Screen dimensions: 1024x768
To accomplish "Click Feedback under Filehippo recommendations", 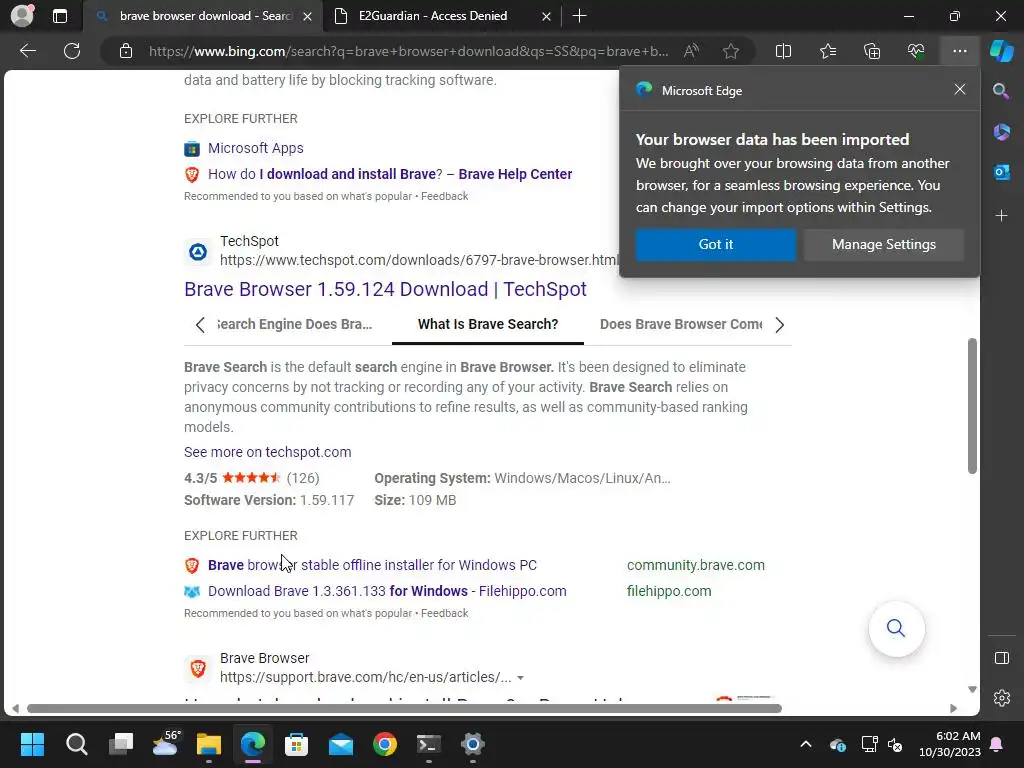I will [x=444, y=613].
